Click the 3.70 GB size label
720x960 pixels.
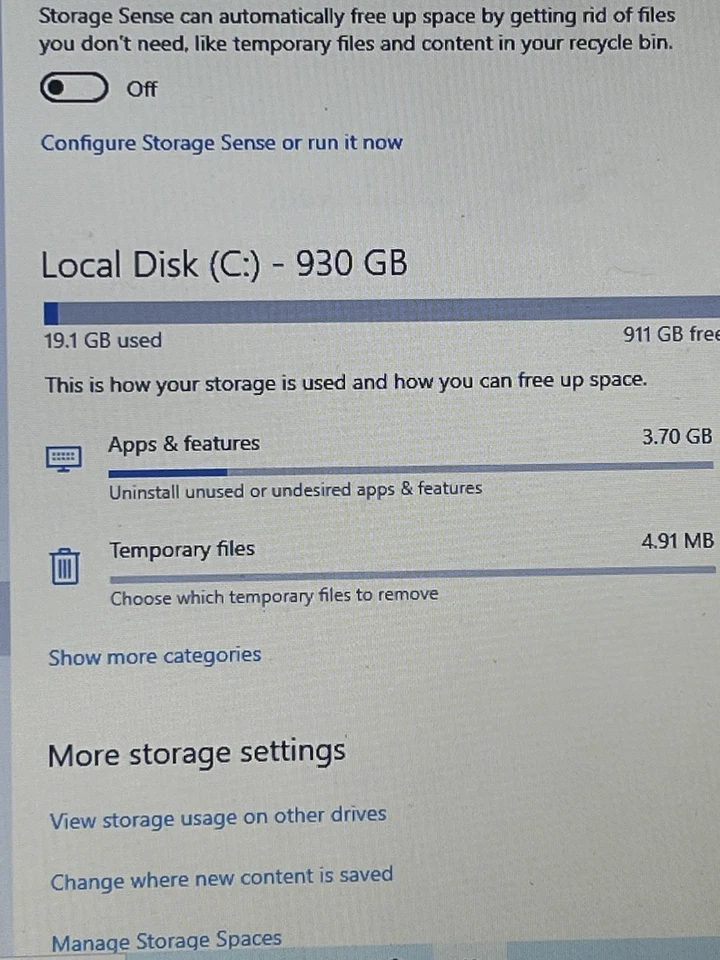676,436
